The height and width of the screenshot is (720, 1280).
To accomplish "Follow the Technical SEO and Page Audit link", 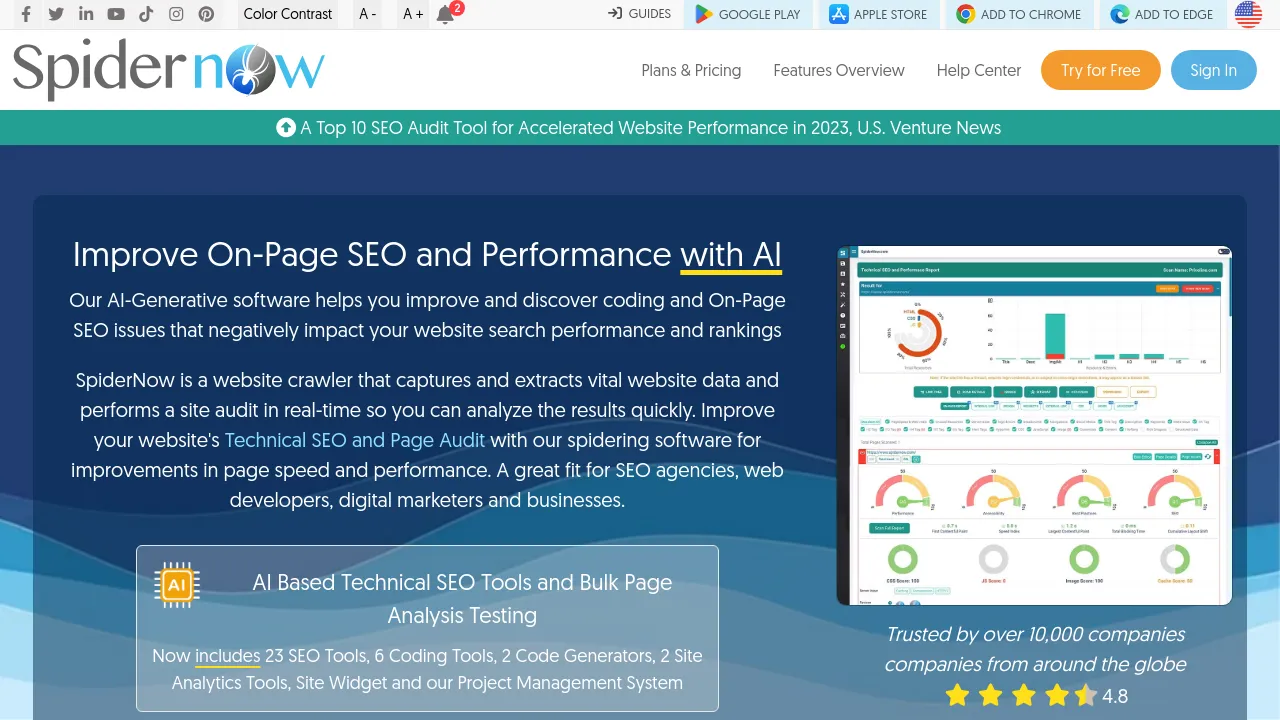I will pos(355,440).
